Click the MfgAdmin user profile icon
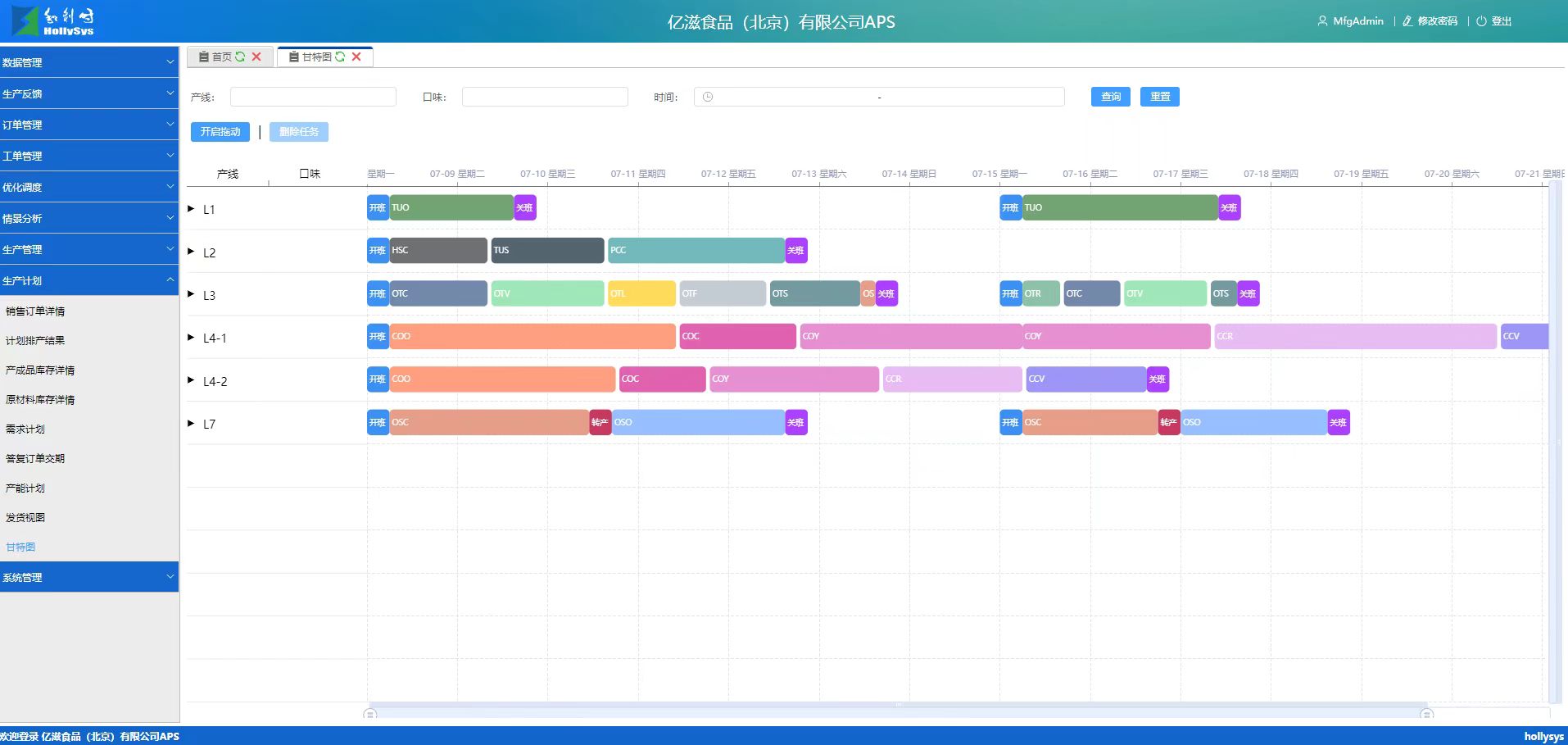 pyautogui.click(x=1322, y=21)
